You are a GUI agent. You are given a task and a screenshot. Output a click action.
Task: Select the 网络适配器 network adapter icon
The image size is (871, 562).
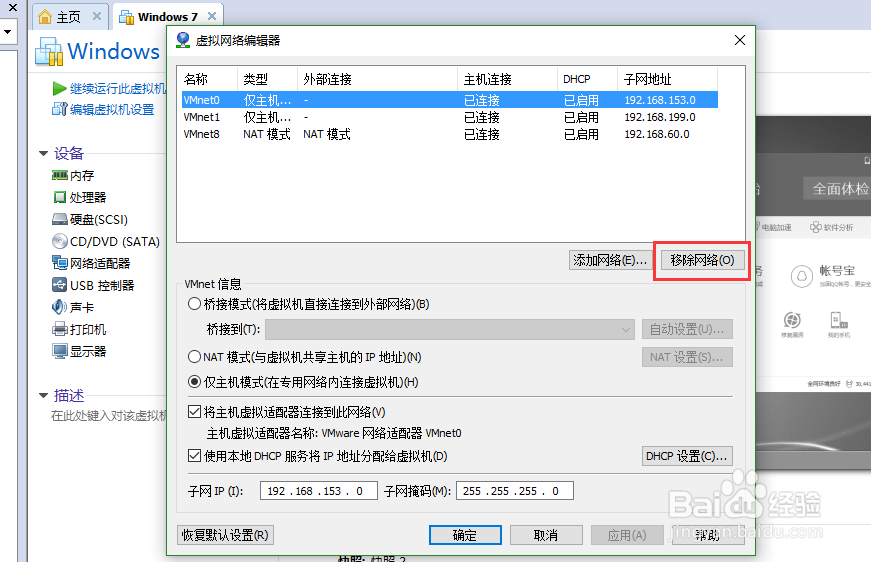(x=59, y=263)
